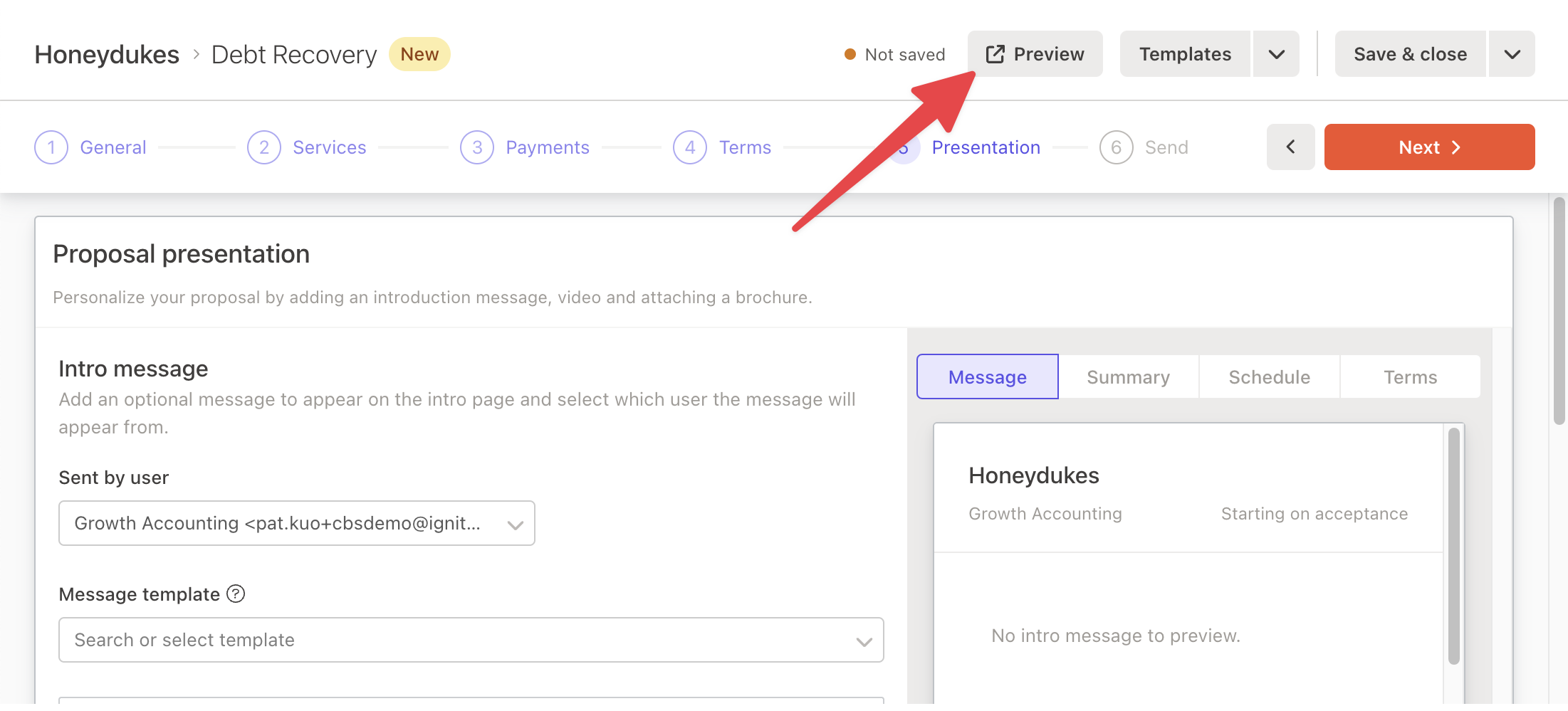Switch to the Summary preview tab

(x=1128, y=376)
